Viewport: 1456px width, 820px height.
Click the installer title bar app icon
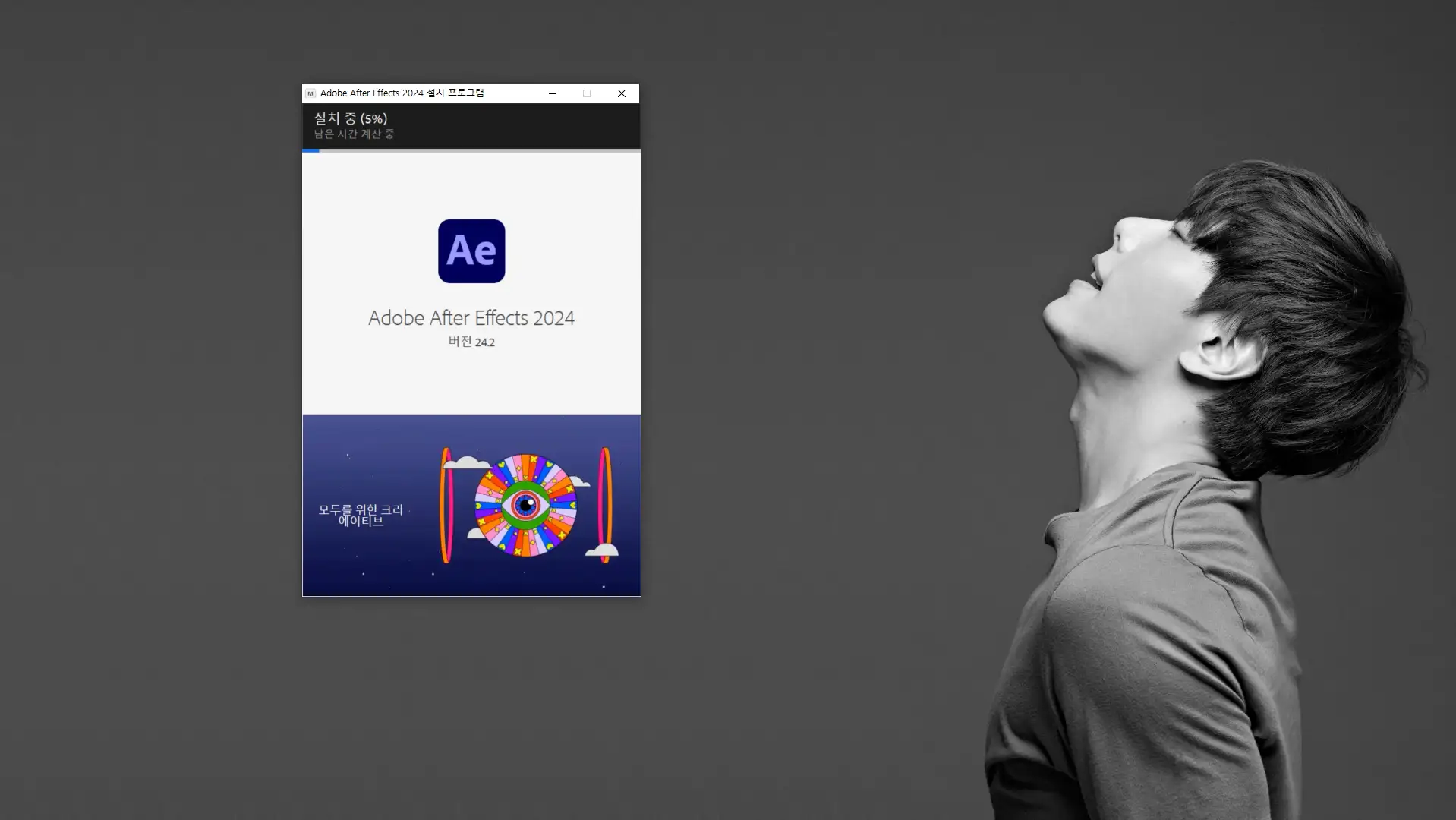point(310,93)
